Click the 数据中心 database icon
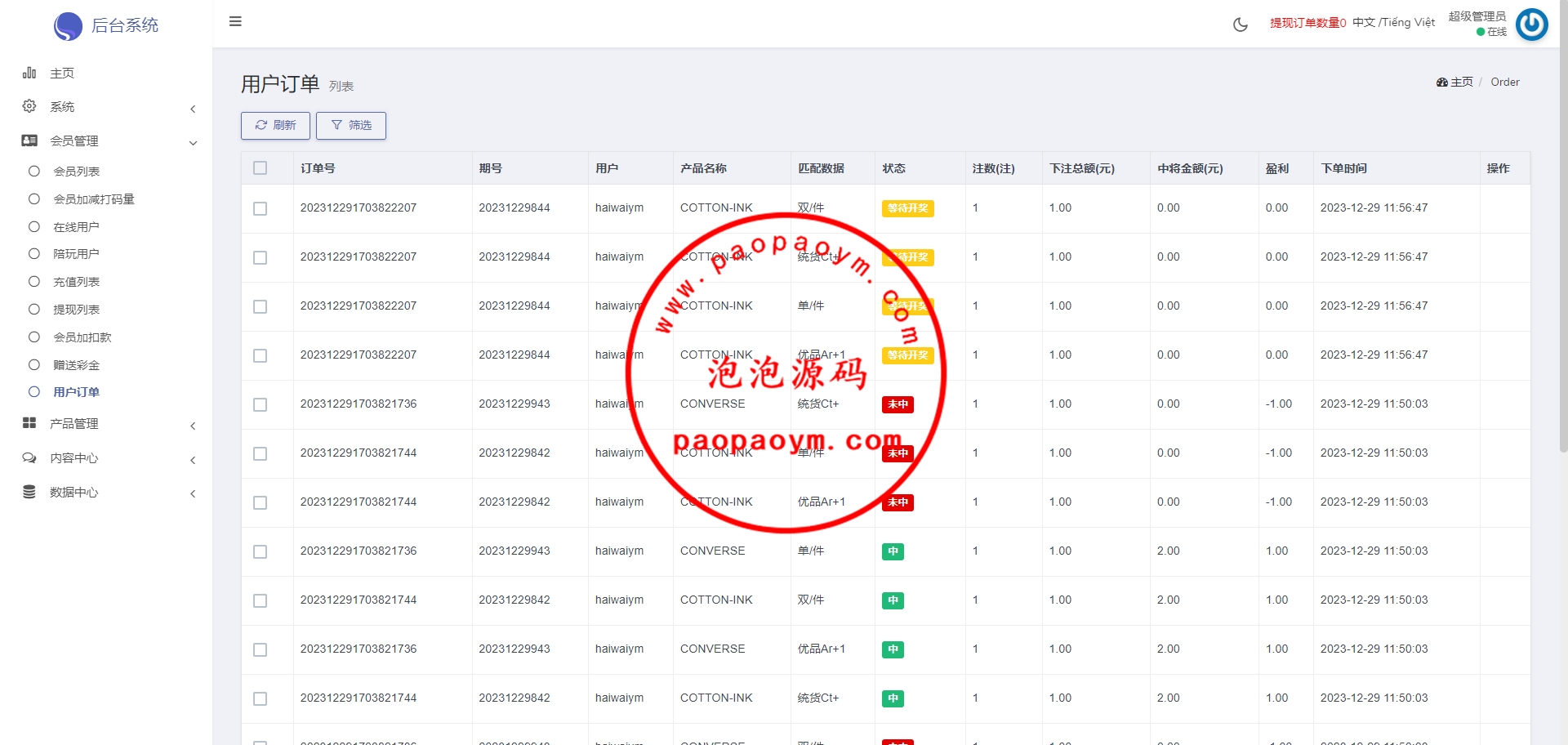The height and width of the screenshot is (745, 1568). (x=29, y=492)
